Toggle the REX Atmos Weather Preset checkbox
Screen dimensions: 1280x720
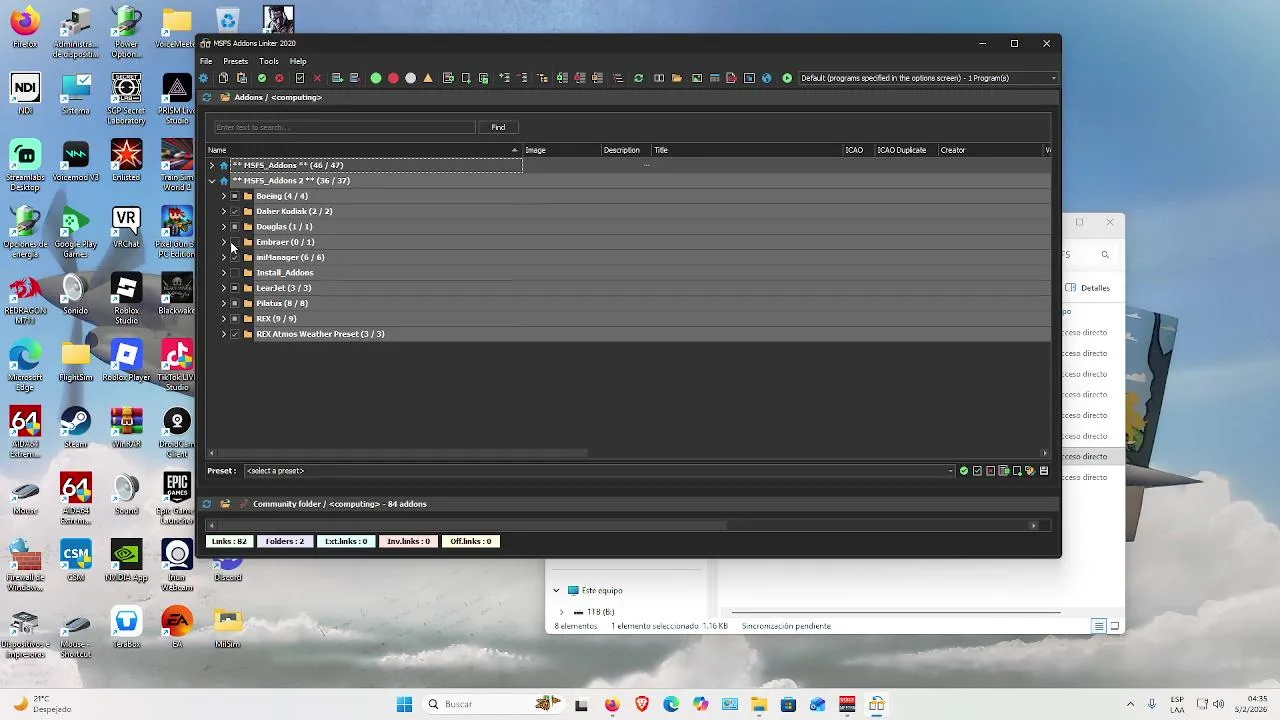point(235,334)
